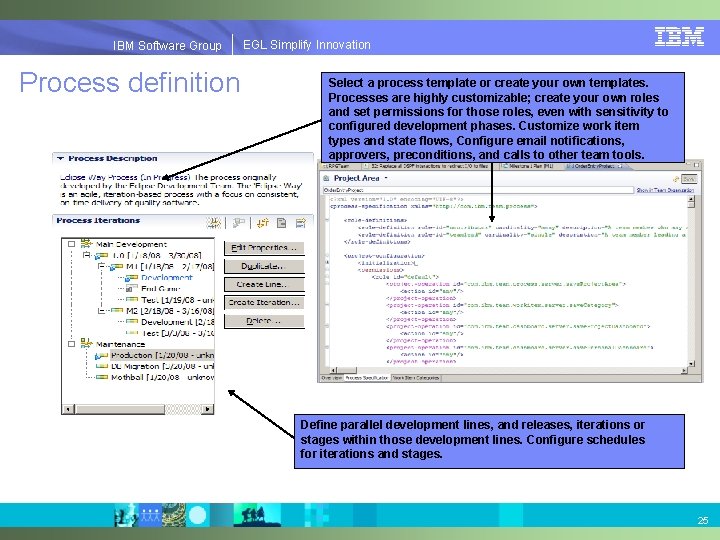720x540 pixels.
Task: Select the Maintenance tree item
Action: click(x=120, y=344)
